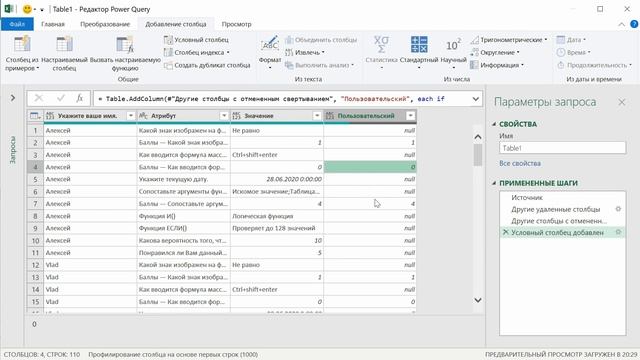
Task: Click the vertical scrollbar thumb
Action: pos(478,155)
